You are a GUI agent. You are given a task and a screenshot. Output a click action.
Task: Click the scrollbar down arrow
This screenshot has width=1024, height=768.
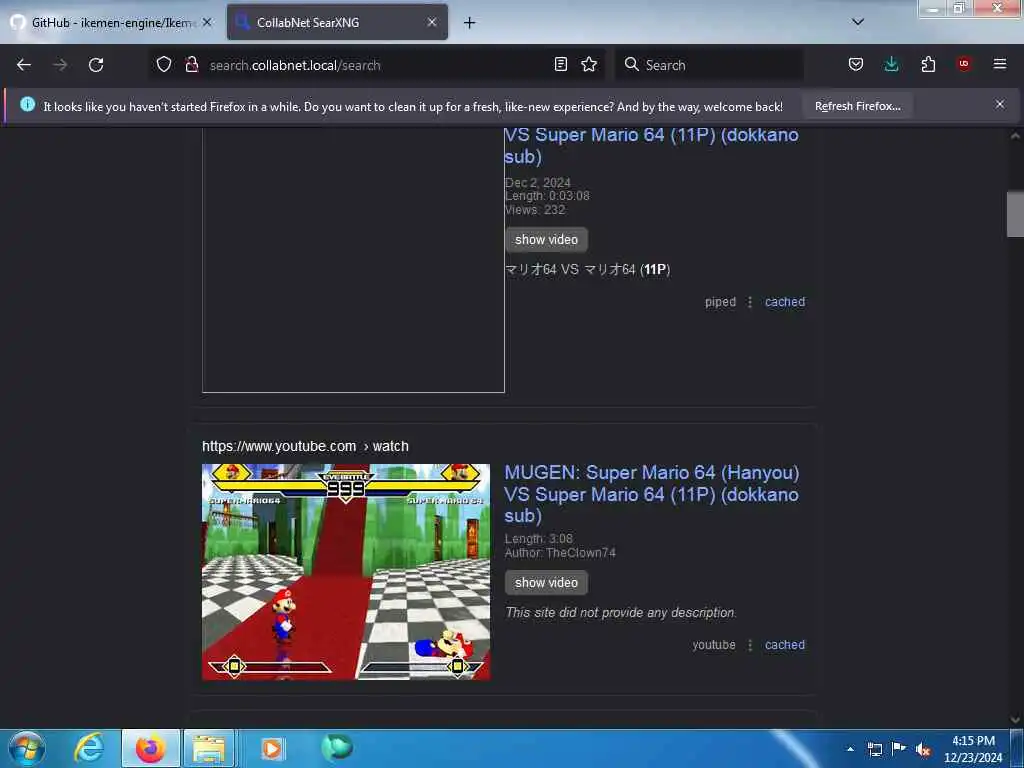point(1015,720)
